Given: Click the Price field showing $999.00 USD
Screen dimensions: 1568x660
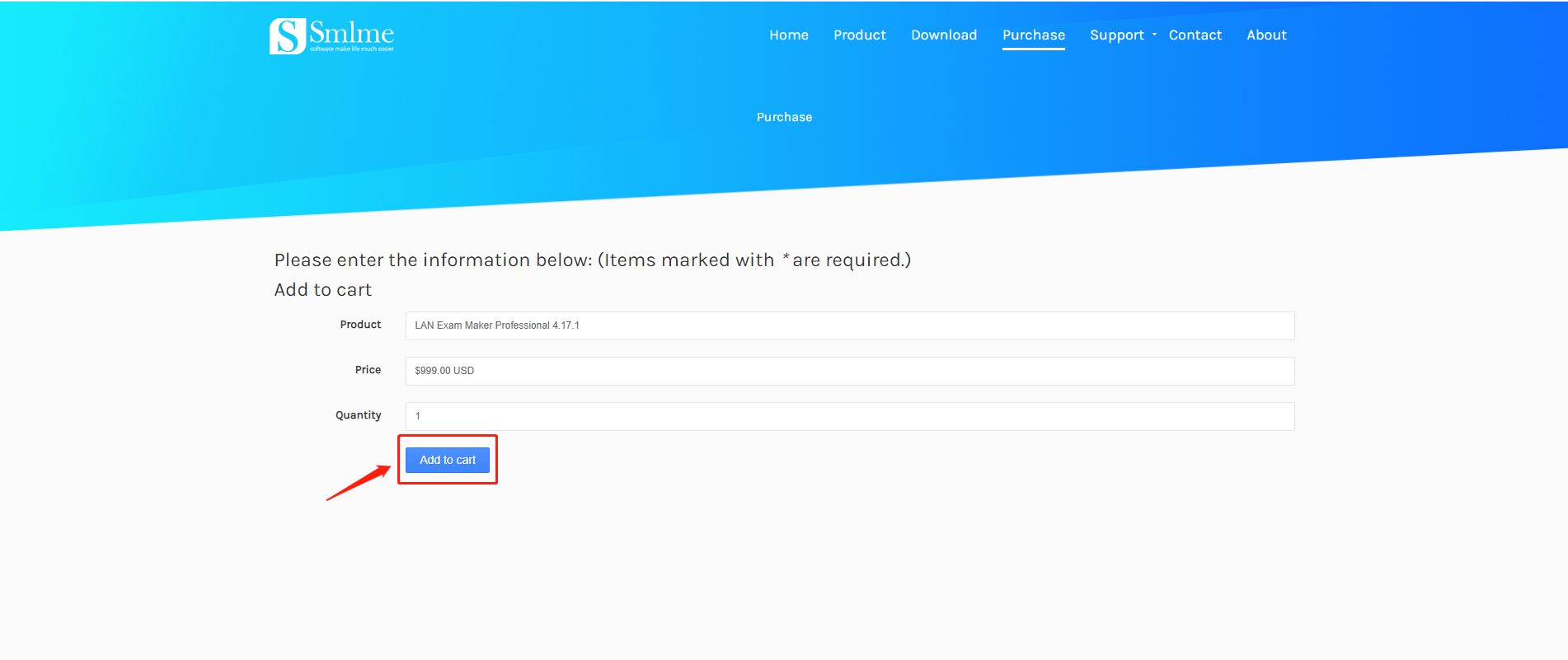Looking at the screenshot, I should (850, 371).
